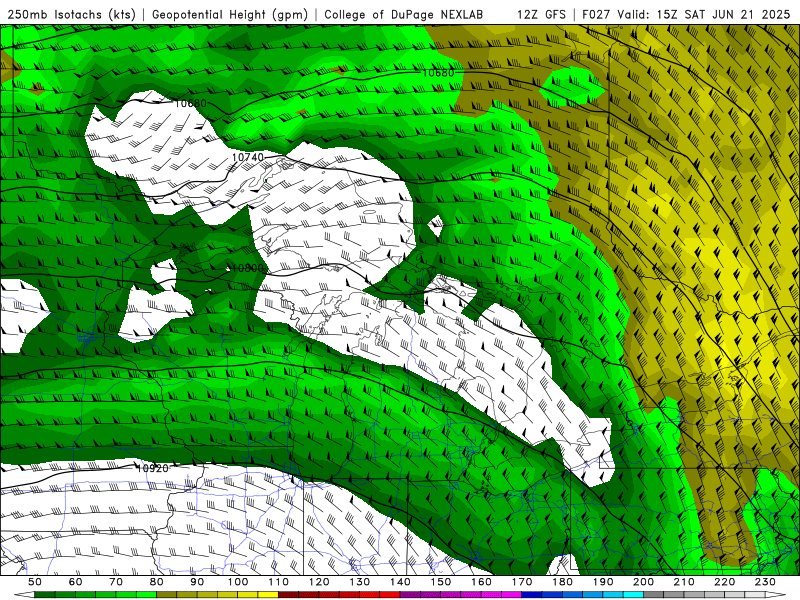Viewport: 800px width, 600px height.
Task: Click the 130 label on the wind scale
Action: tap(360, 582)
